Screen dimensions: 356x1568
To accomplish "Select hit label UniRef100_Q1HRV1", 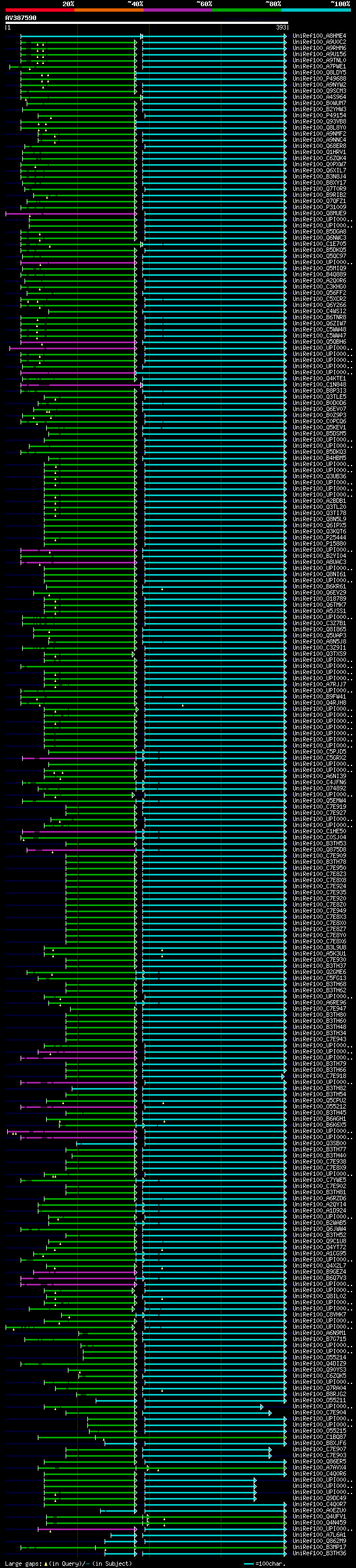I will (x=319, y=152).
